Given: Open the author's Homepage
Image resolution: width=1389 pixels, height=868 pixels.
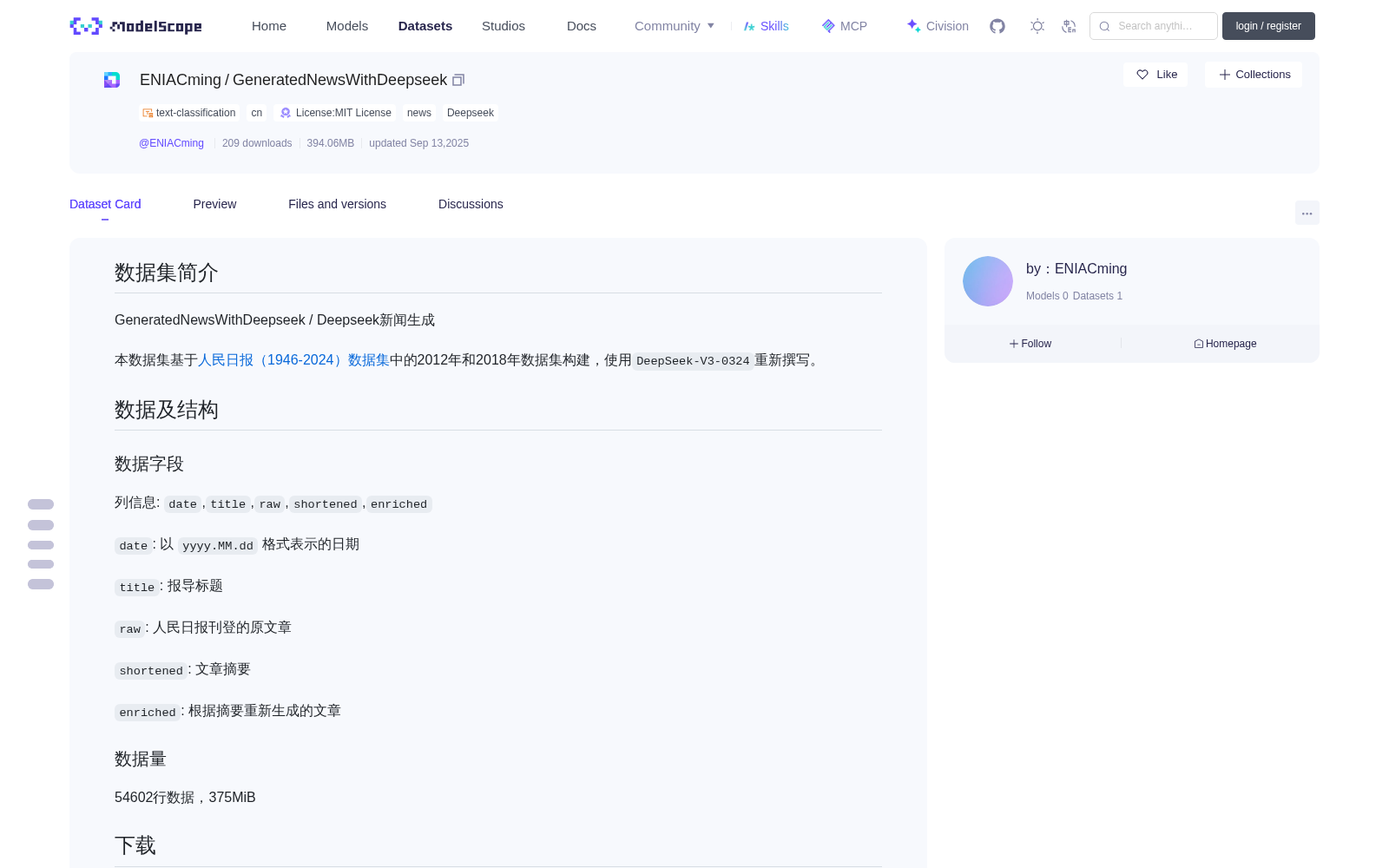Looking at the screenshot, I should pos(1225,344).
